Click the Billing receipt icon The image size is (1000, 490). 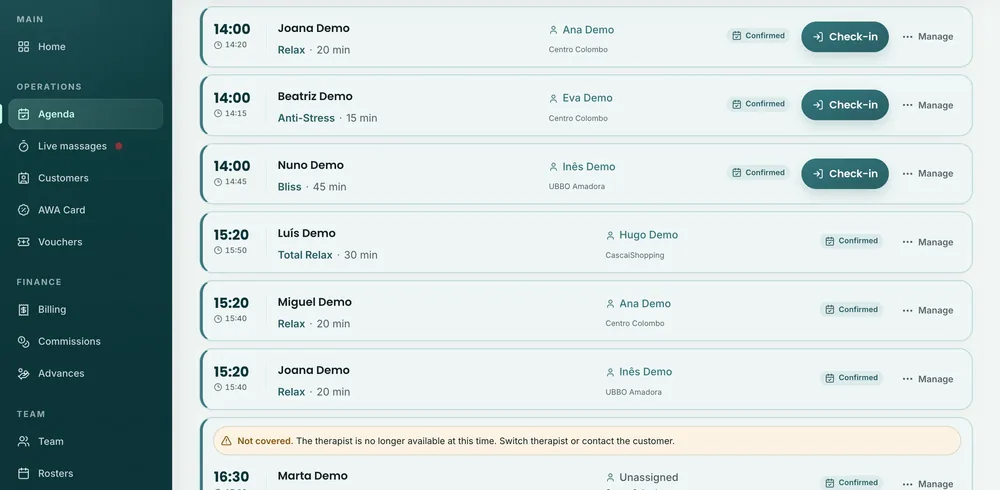point(24,309)
